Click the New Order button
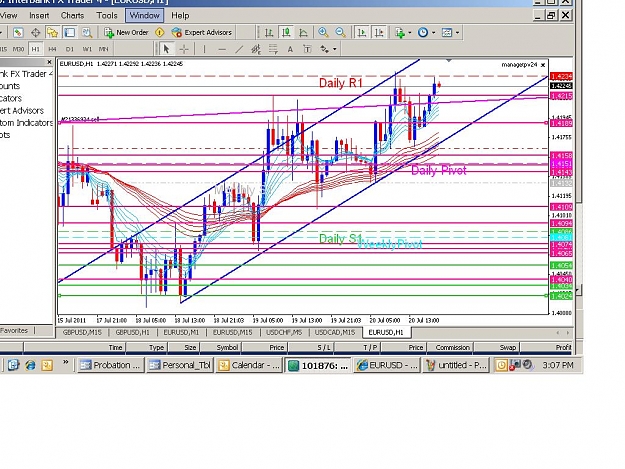The height and width of the screenshot is (469, 625). coord(126,33)
